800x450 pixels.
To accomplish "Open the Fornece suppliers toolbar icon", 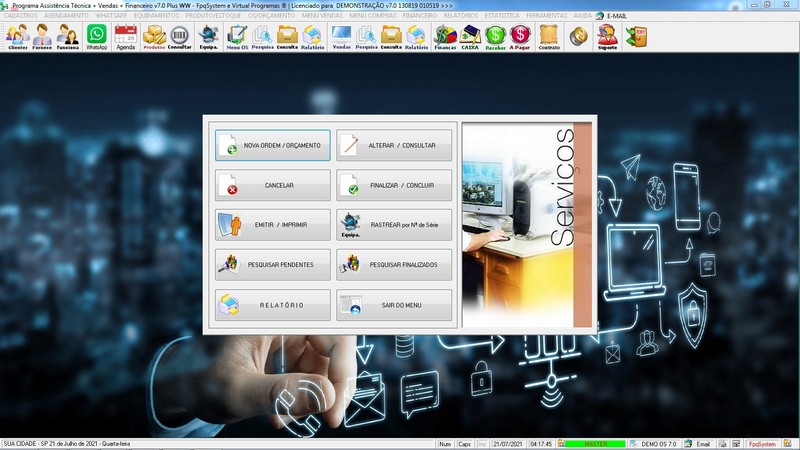I will click(x=42, y=37).
